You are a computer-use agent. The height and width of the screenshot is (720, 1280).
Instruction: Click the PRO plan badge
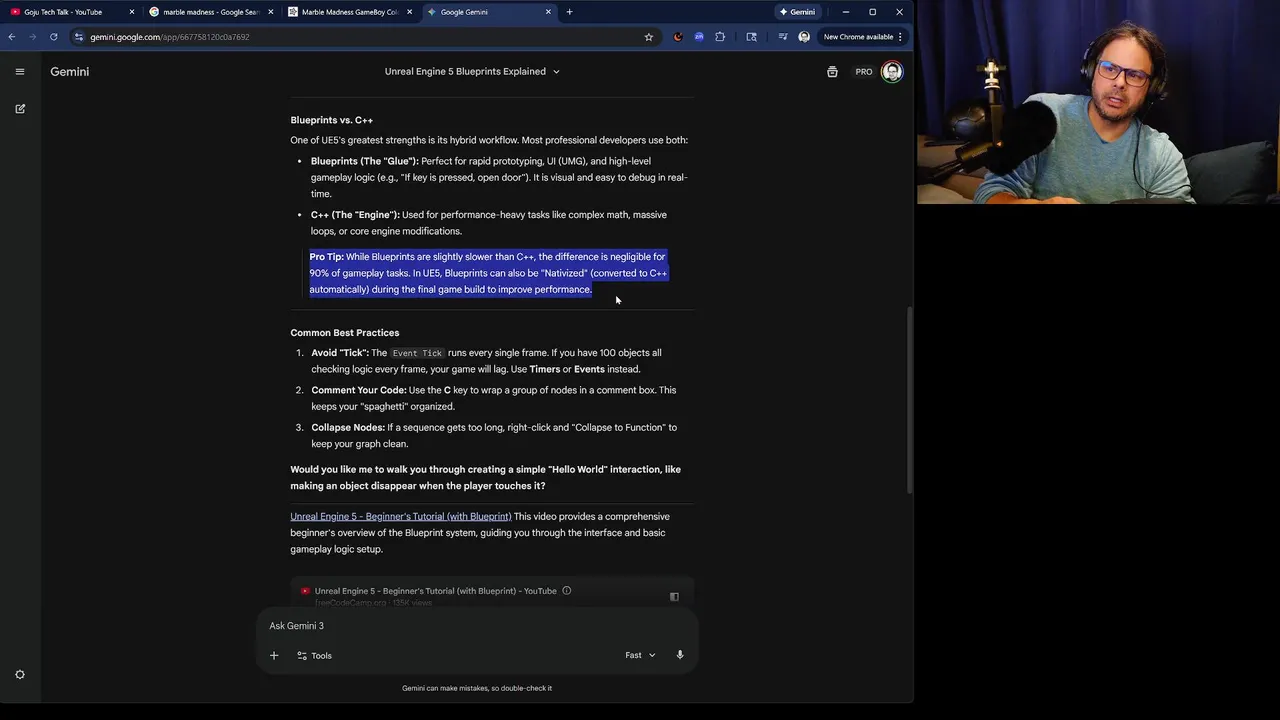point(864,72)
